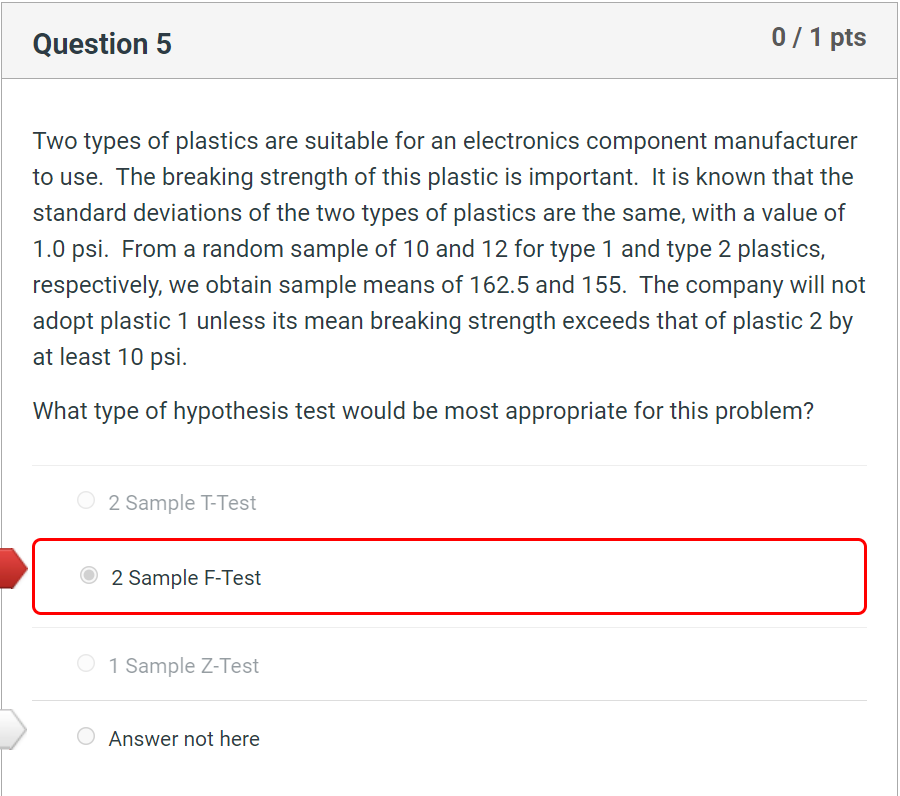Viewport: 900px width, 796px height.
Task: Click inside the red-outlined answer box
Action: 449,577
